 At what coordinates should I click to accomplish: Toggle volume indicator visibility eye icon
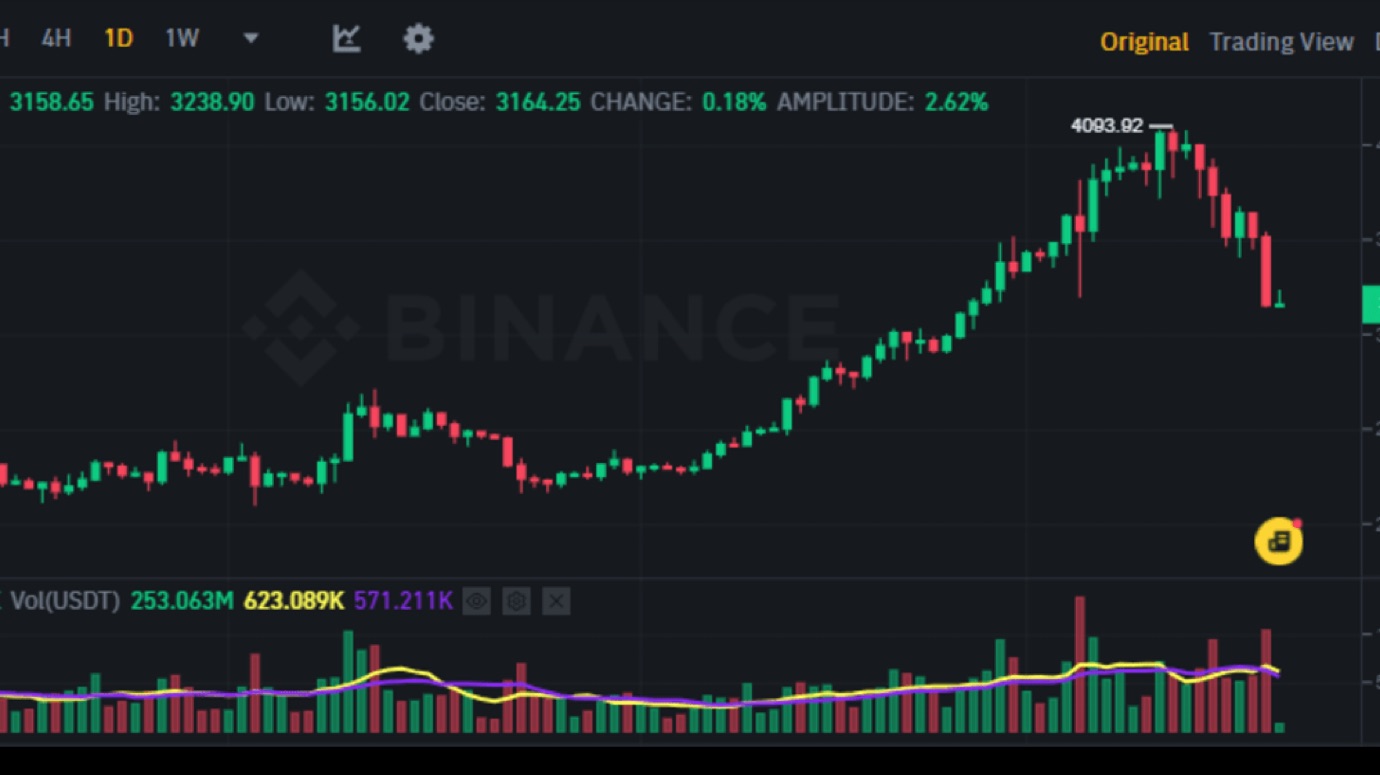pyautogui.click(x=476, y=601)
